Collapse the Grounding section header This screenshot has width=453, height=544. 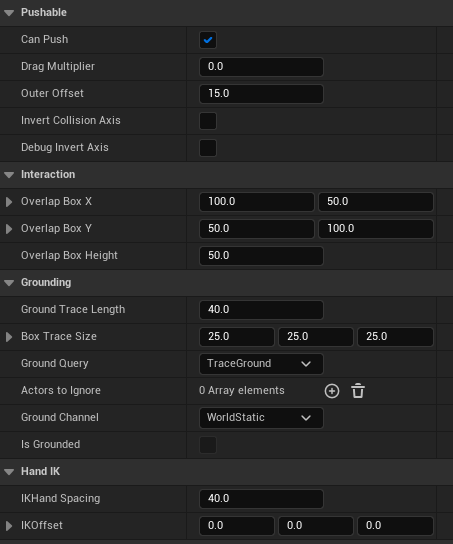point(9,283)
